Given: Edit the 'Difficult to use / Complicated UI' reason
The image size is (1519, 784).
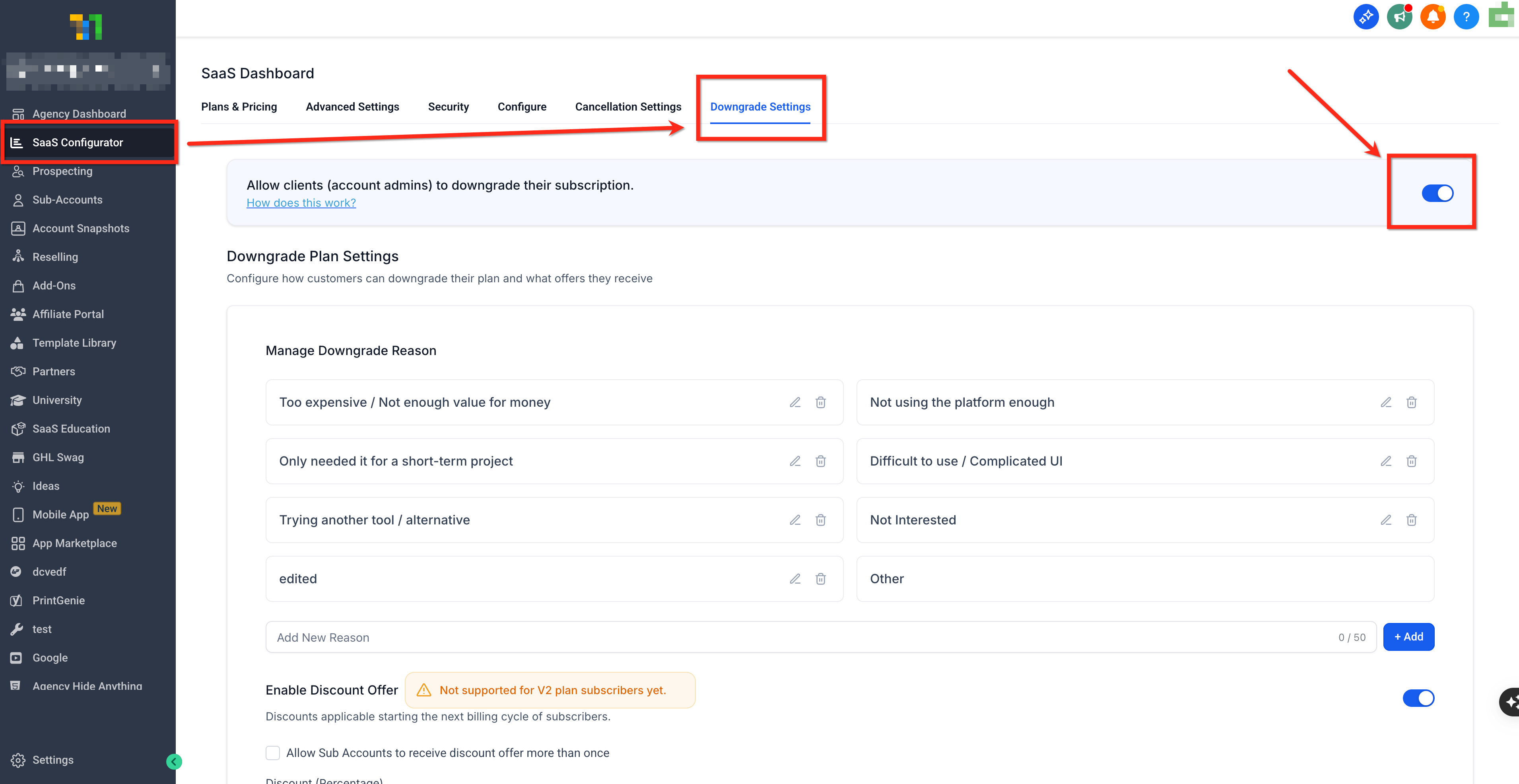Looking at the screenshot, I should pos(1386,462).
